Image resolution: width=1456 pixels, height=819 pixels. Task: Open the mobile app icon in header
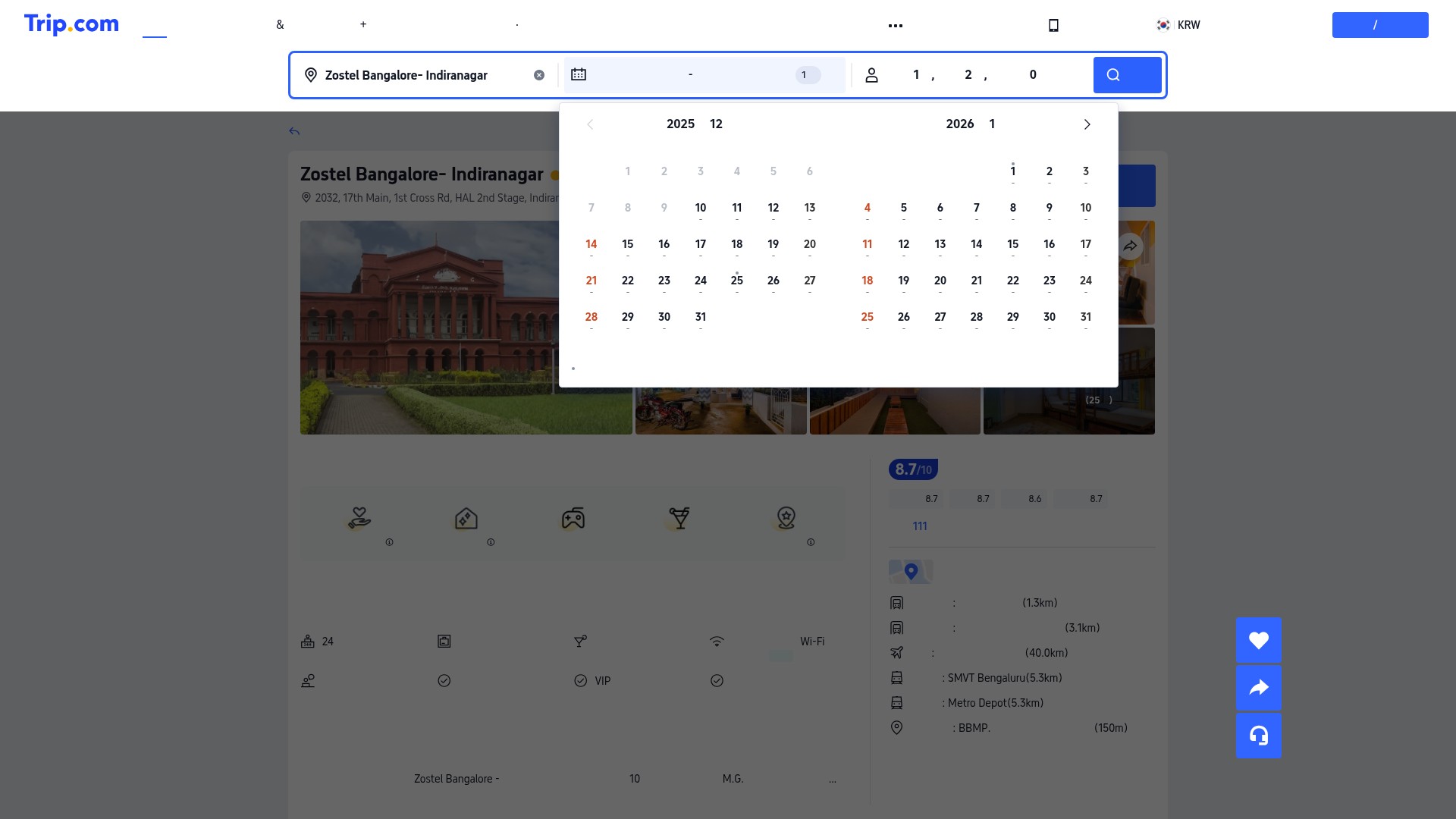[1053, 25]
